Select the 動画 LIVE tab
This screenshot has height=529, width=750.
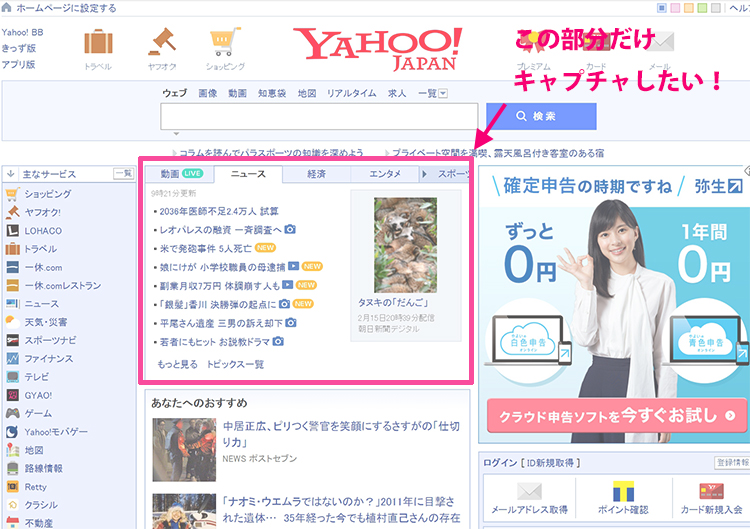point(181,174)
